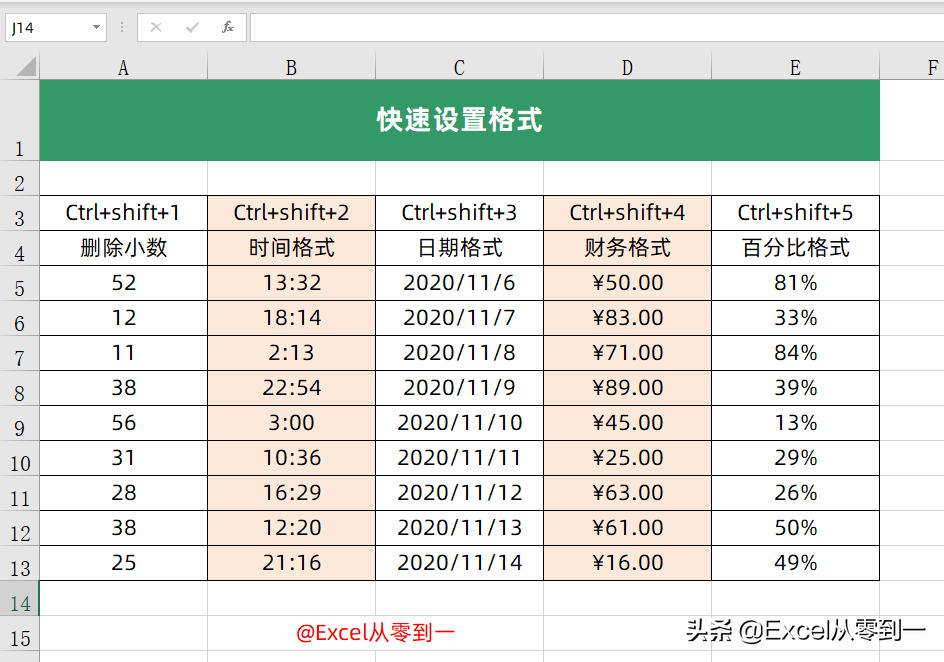Select column E header
This screenshot has width=944, height=662.
tap(794, 67)
